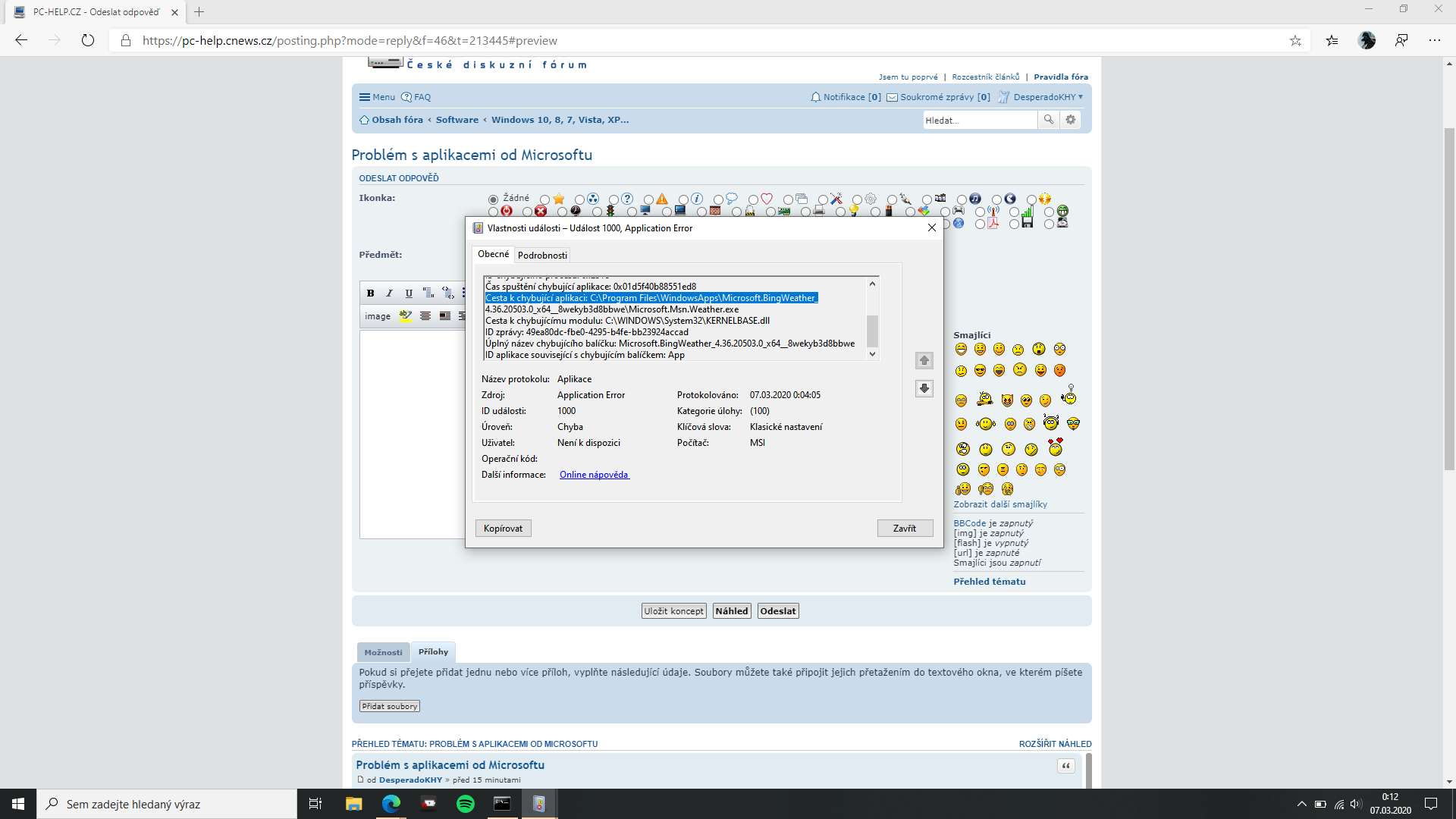This screenshot has height=819, width=1456.
Task: Click the Kopírovat button
Action: tap(503, 529)
